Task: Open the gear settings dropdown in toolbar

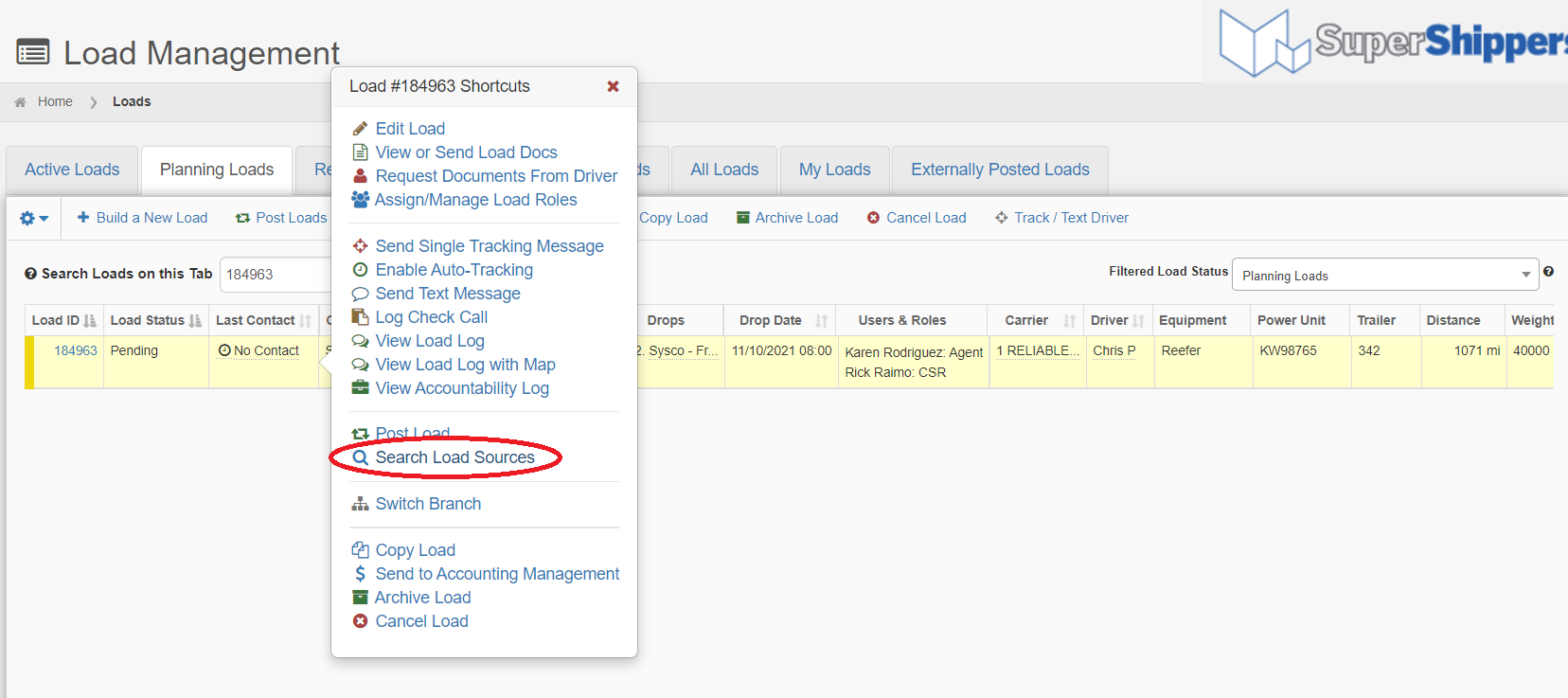Action: (x=33, y=218)
